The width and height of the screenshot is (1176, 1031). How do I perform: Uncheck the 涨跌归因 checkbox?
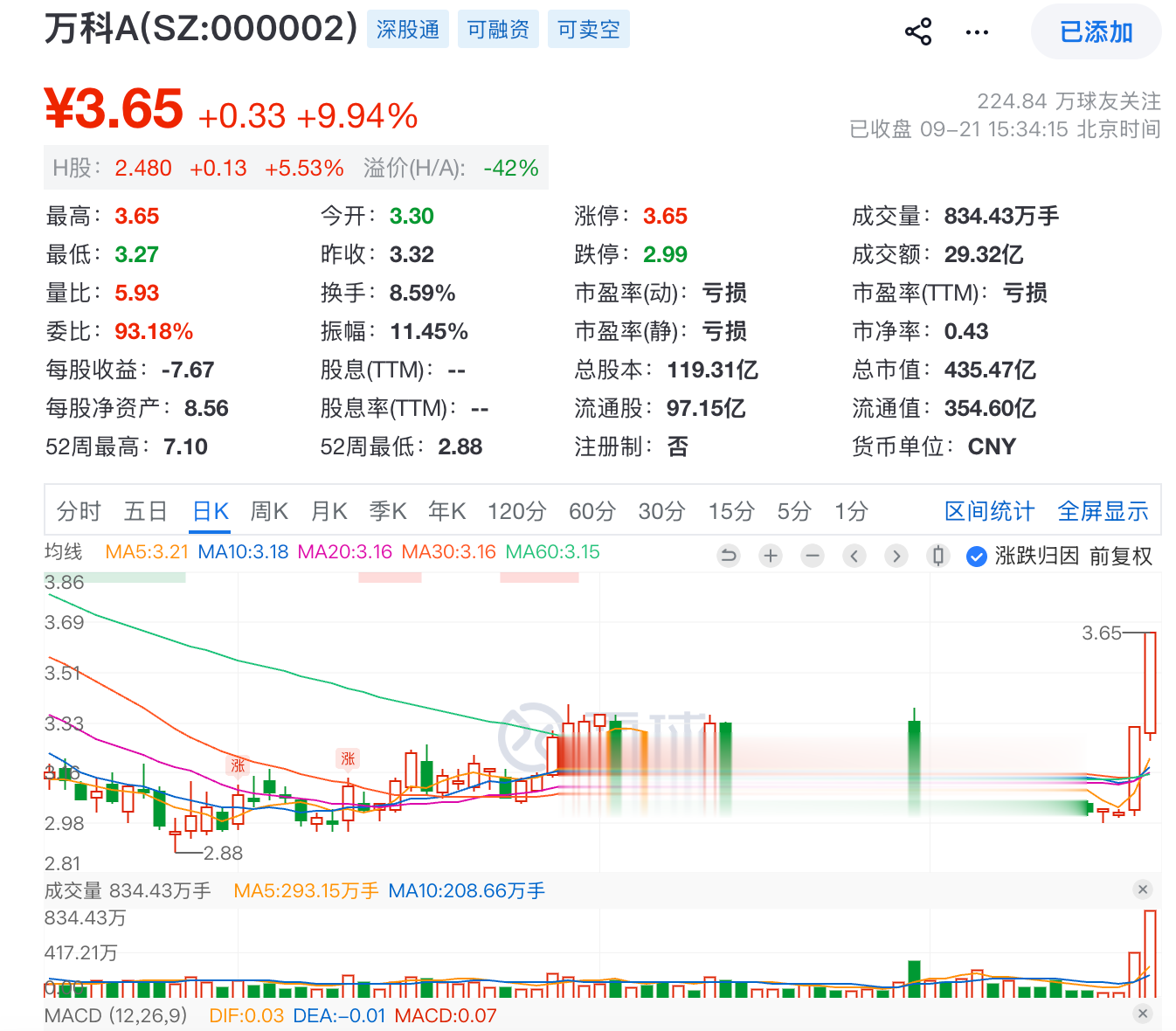click(x=977, y=556)
